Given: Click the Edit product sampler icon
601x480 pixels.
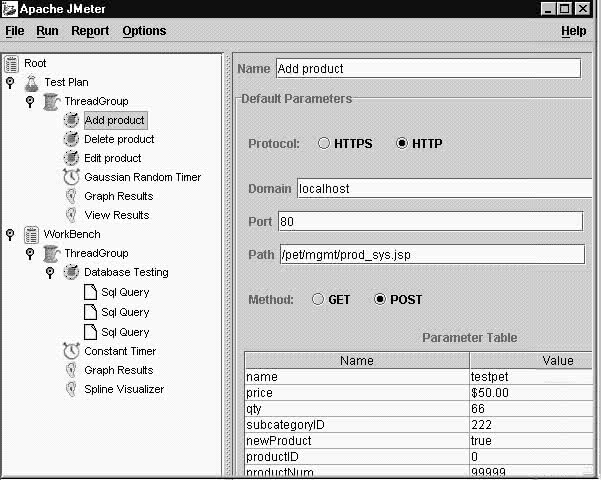Looking at the screenshot, I should click(71, 158).
